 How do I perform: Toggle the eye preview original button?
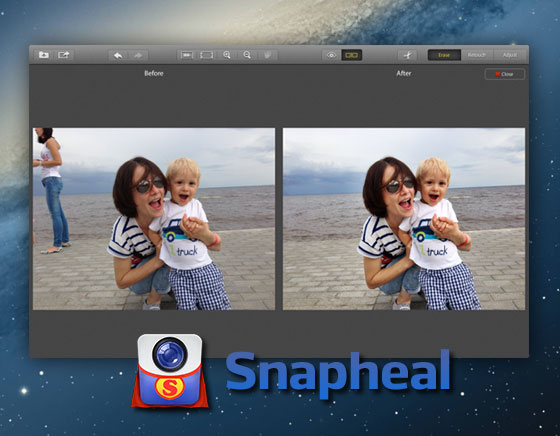click(331, 55)
